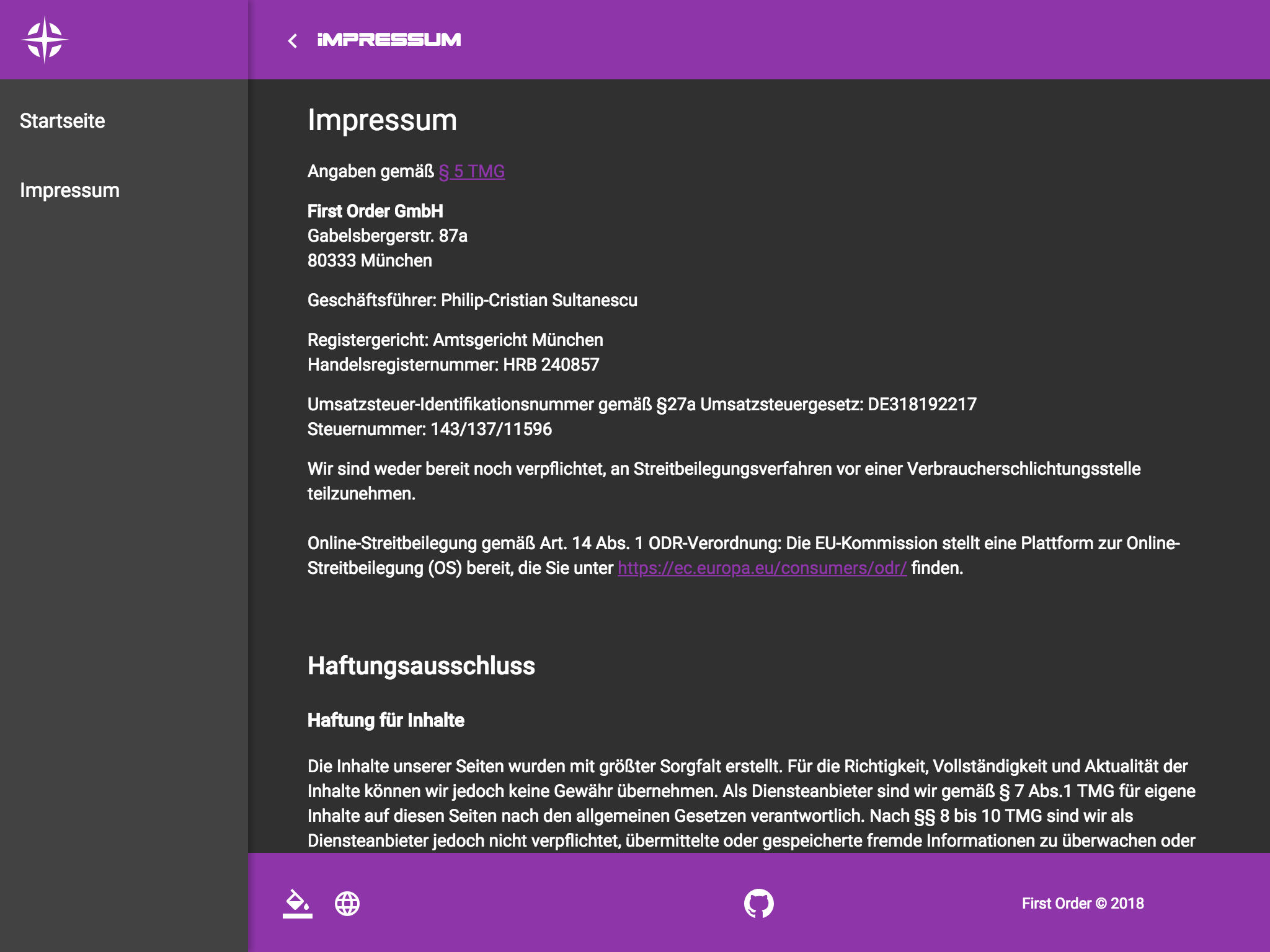1270x952 pixels.
Task: Open the ec.europa.eu ODR link
Action: tap(762, 568)
